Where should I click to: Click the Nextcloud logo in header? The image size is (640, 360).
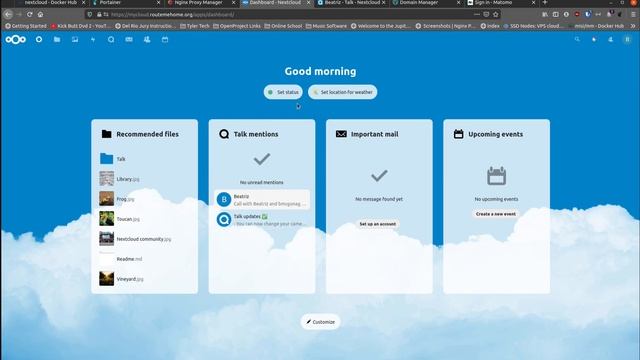click(x=16, y=40)
